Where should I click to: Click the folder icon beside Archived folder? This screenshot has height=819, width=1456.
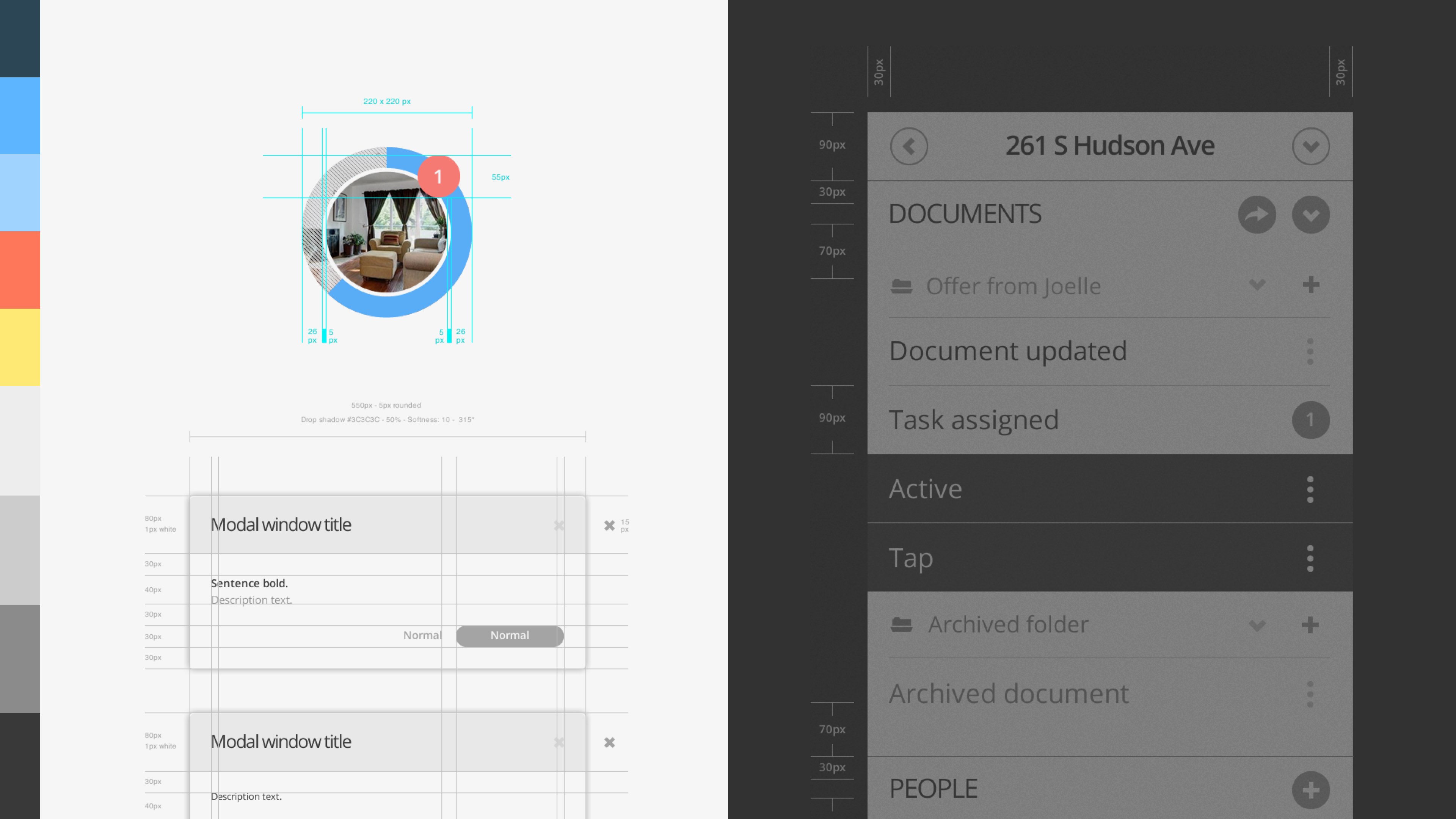pos(902,624)
